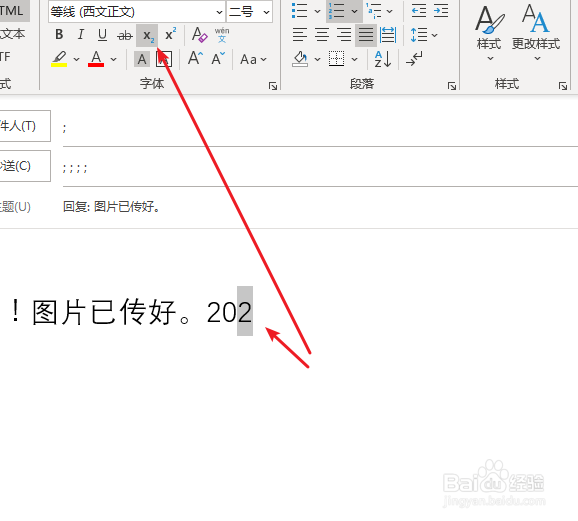Apply distributed alignment
Viewport: 578px width, 521px height.
click(x=388, y=35)
